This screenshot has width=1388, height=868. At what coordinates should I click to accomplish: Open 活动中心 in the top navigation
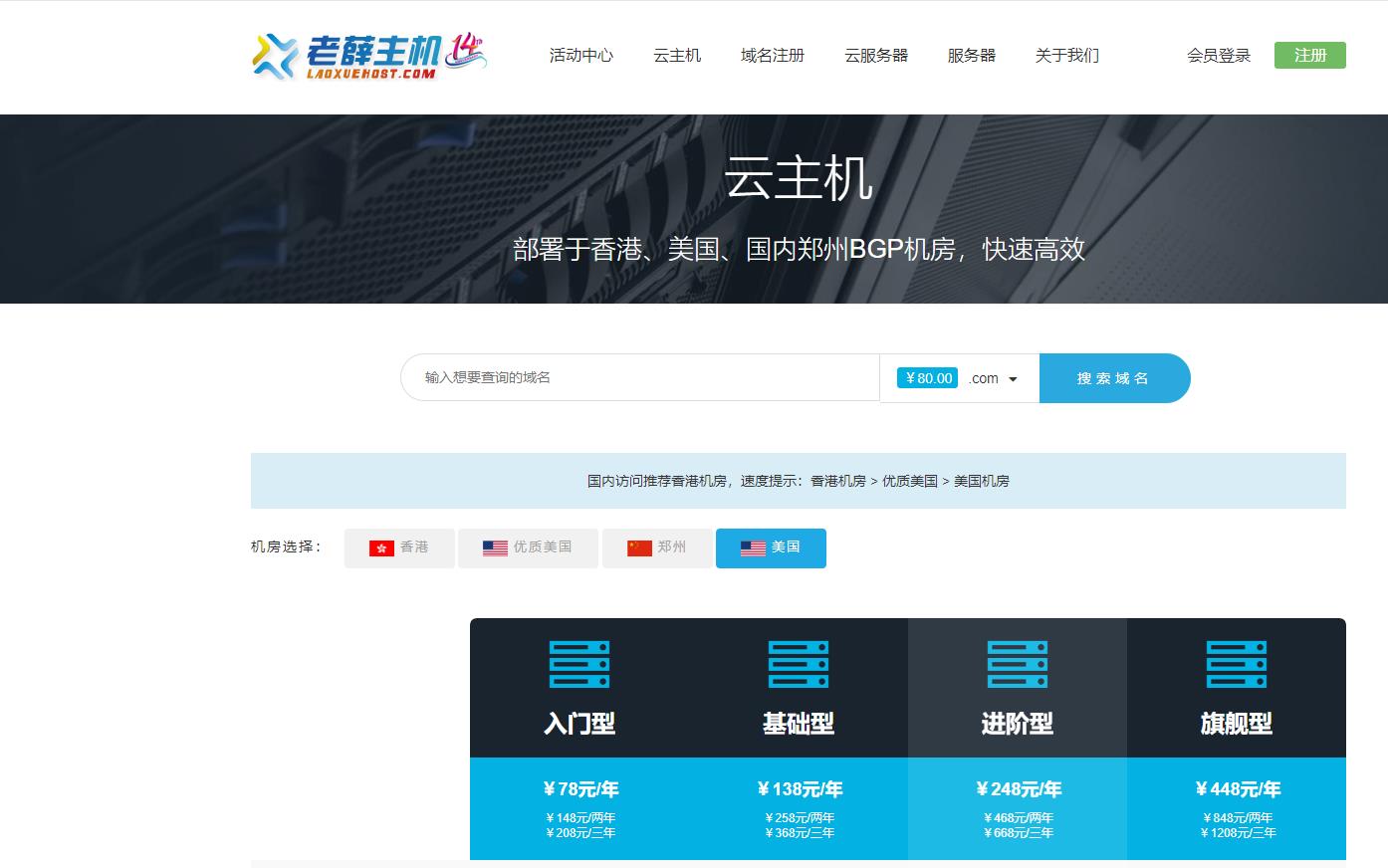[x=581, y=56]
